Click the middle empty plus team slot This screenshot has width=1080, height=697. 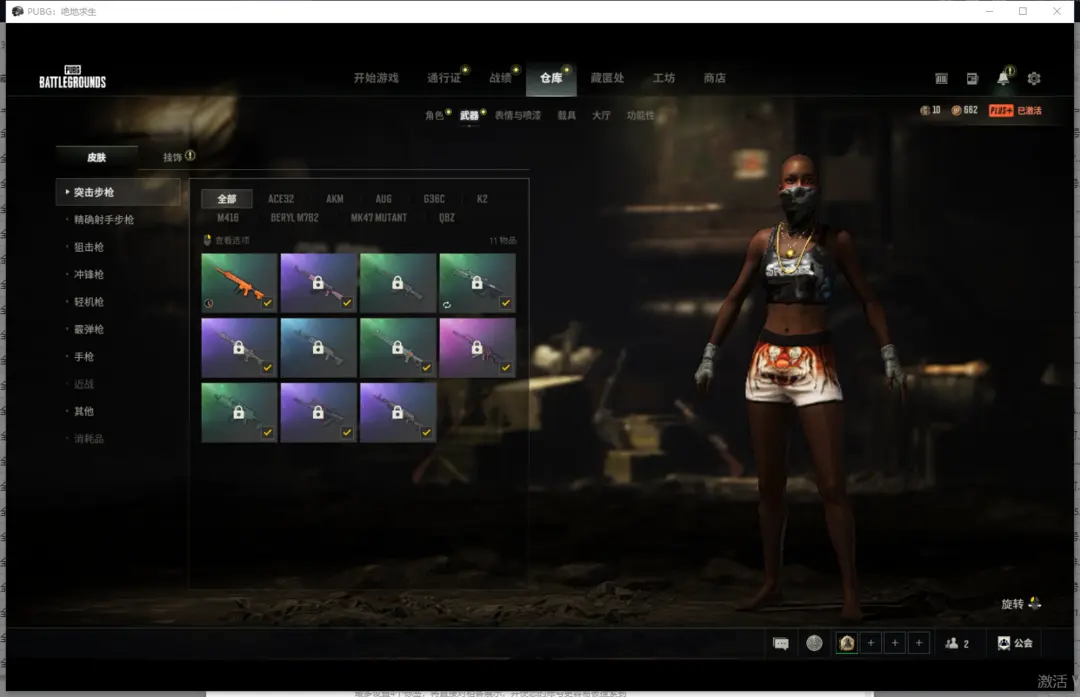pyautogui.click(x=895, y=643)
